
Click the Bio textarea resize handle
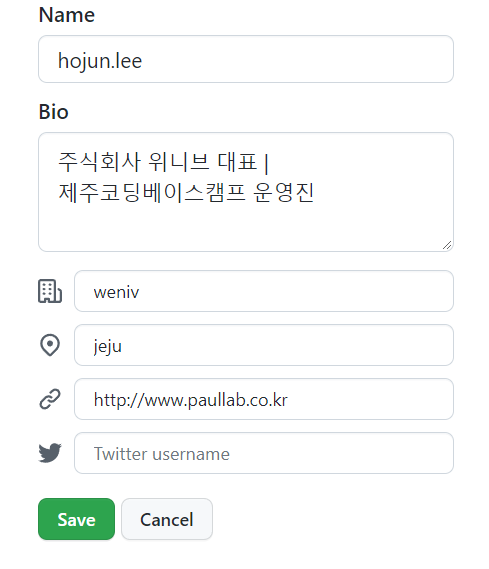pos(447,245)
